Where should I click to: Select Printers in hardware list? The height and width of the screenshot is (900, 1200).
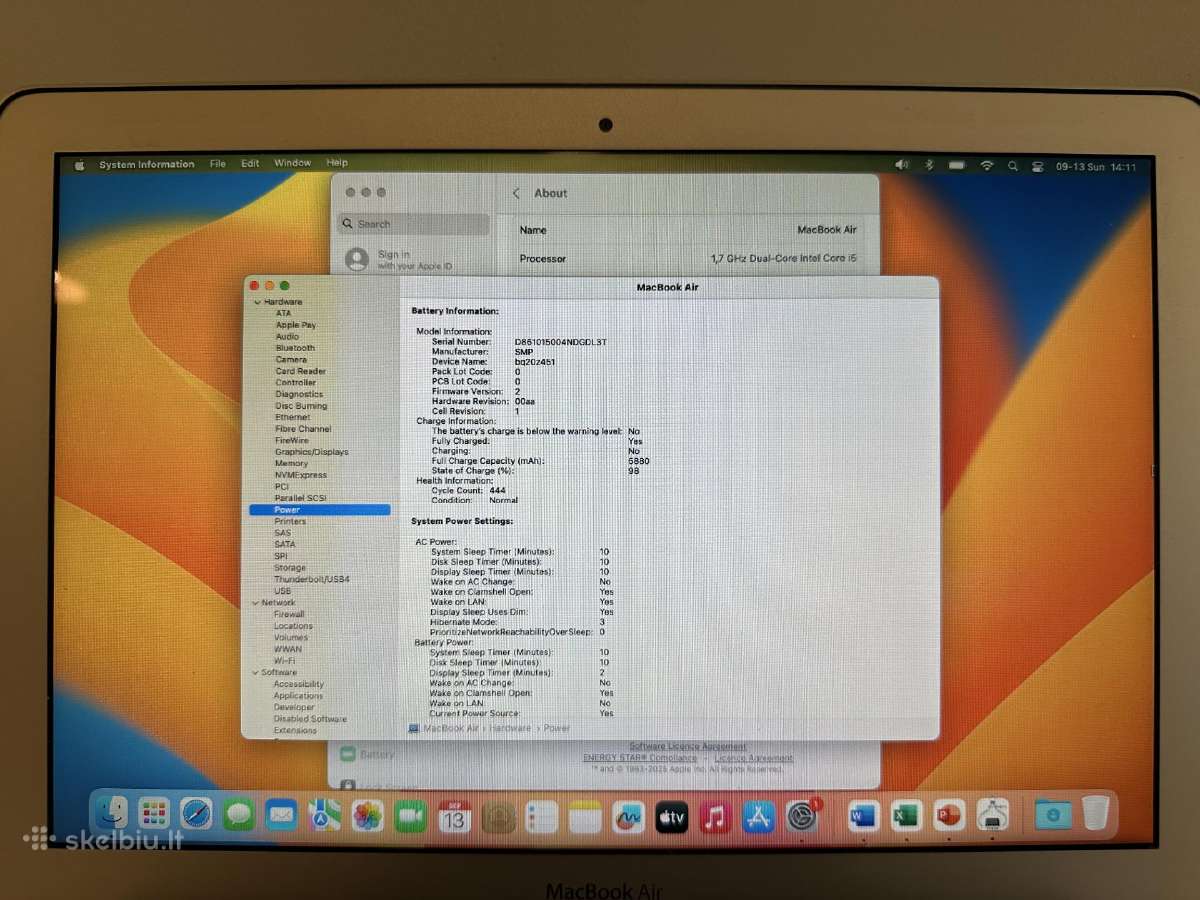click(290, 522)
